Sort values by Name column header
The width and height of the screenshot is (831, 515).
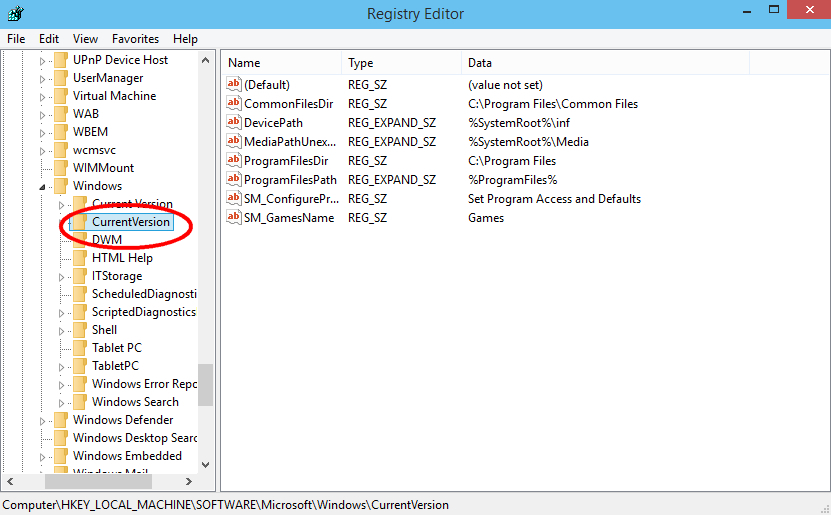pyautogui.click(x=281, y=63)
